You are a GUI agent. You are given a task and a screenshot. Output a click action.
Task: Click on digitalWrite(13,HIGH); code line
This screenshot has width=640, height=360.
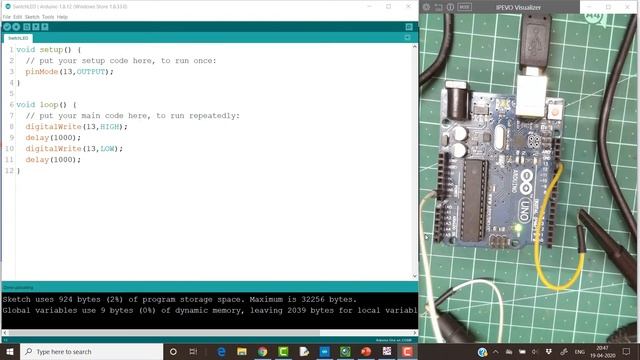coord(76,127)
